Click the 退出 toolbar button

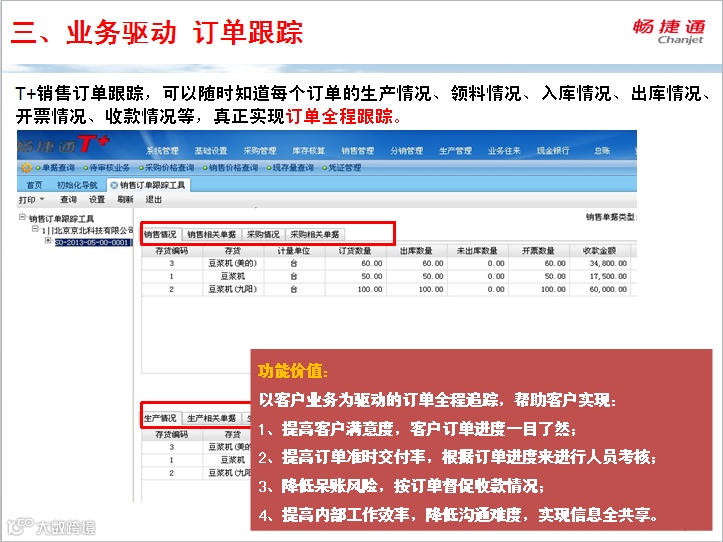[154, 199]
